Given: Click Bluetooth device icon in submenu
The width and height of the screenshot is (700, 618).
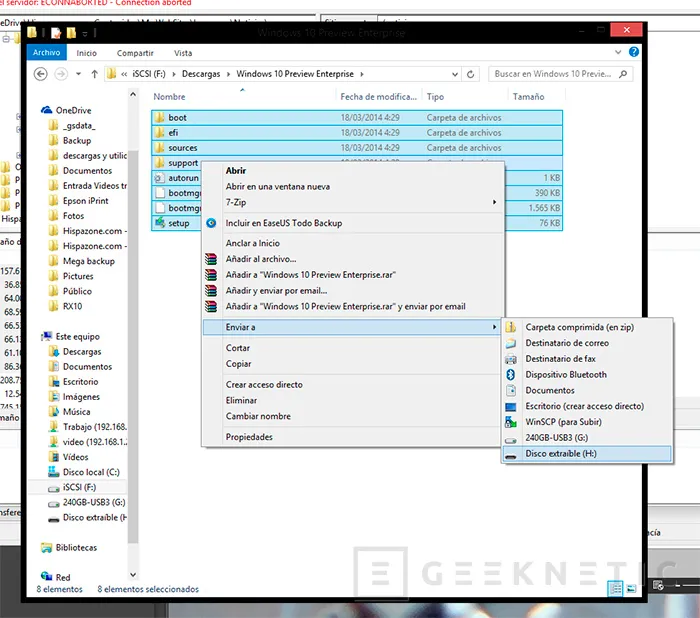Looking at the screenshot, I should (x=511, y=375).
